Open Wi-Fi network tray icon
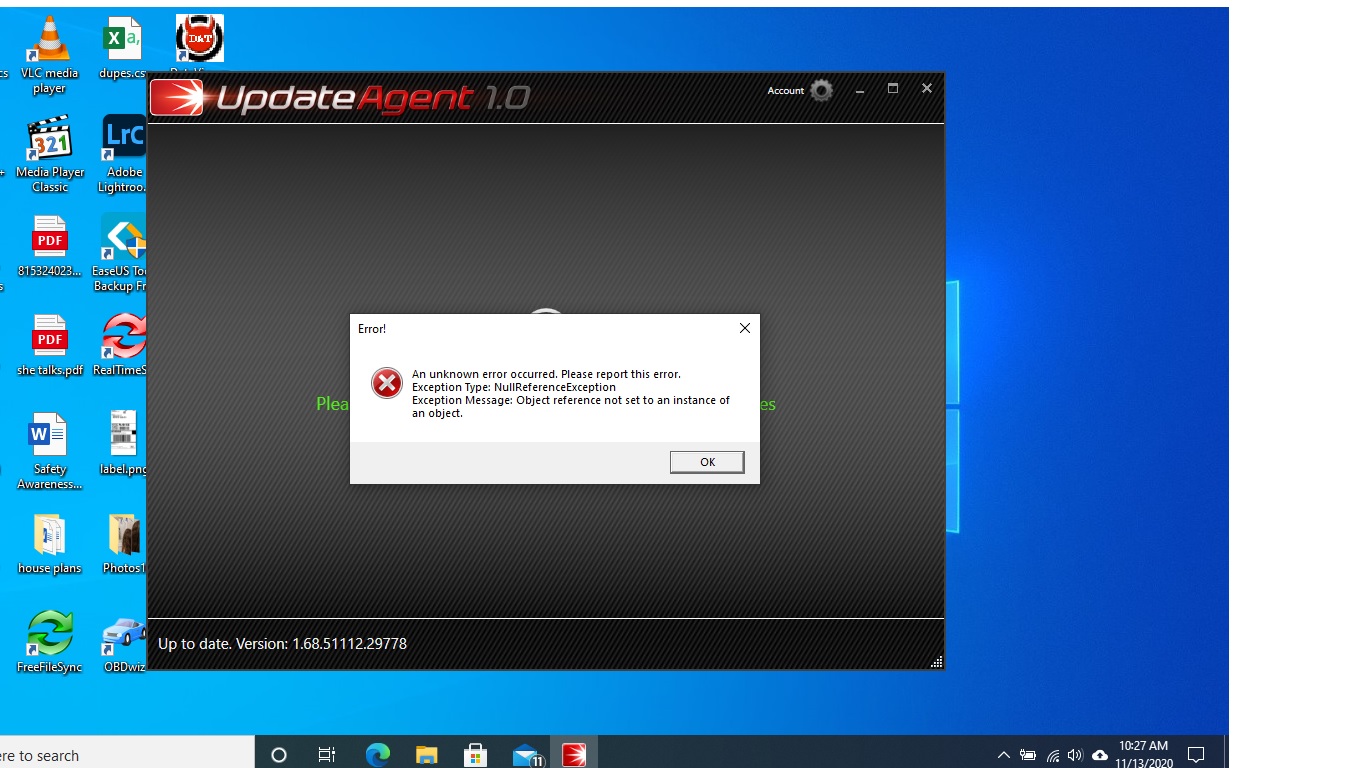The height and width of the screenshot is (768, 1366). click(x=1053, y=756)
